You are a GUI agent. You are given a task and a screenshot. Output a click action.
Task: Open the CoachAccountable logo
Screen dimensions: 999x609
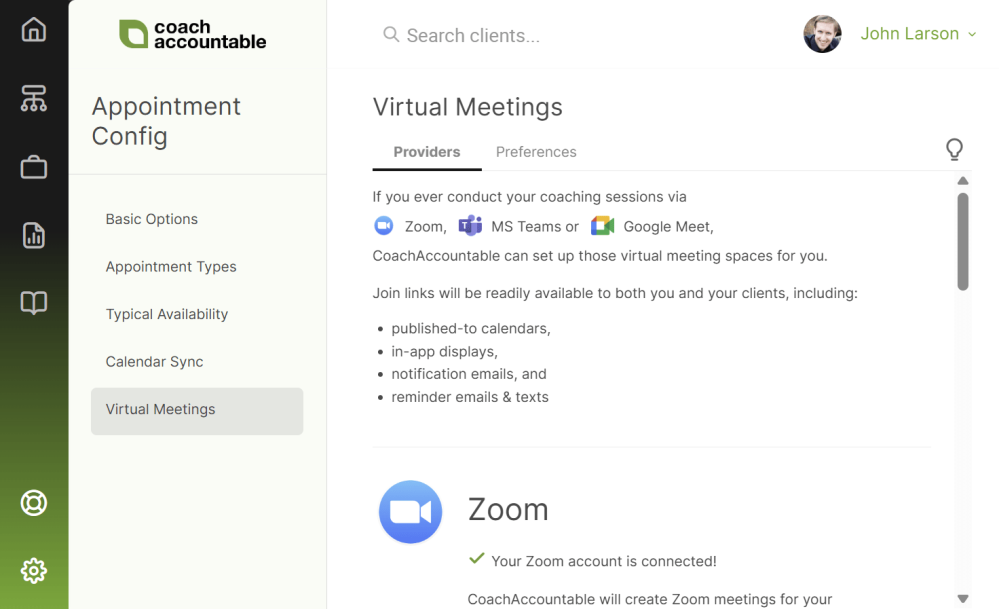coord(192,35)
